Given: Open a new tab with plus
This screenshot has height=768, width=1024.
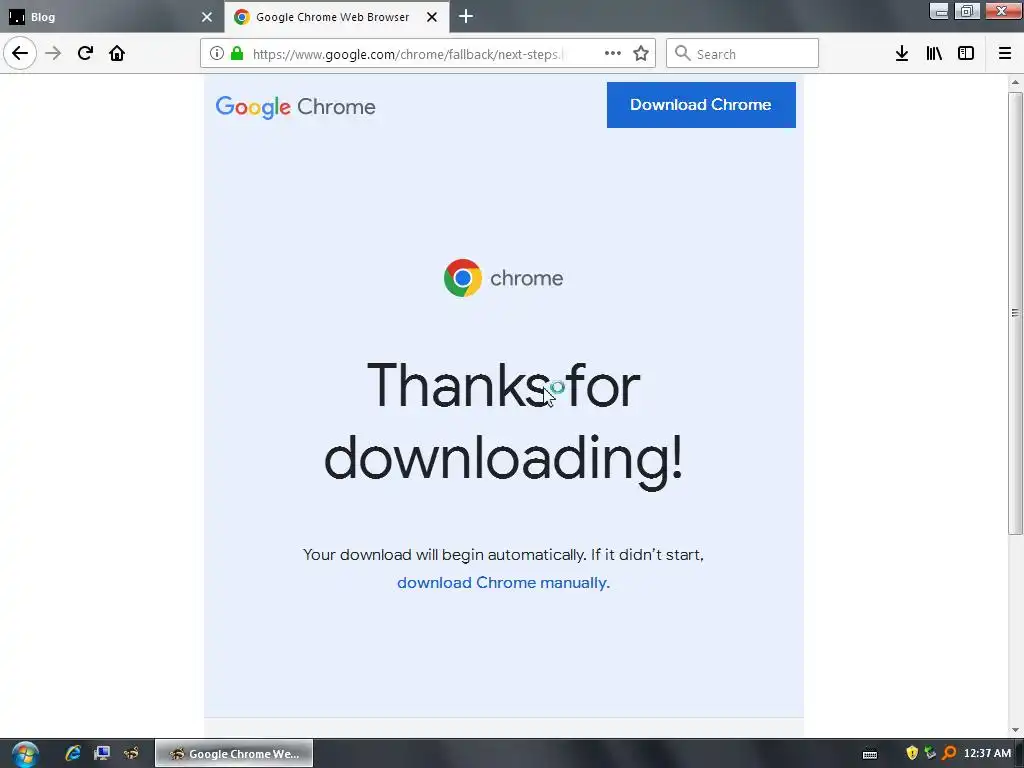Looking at the screenshot, I should coord(466,16).
